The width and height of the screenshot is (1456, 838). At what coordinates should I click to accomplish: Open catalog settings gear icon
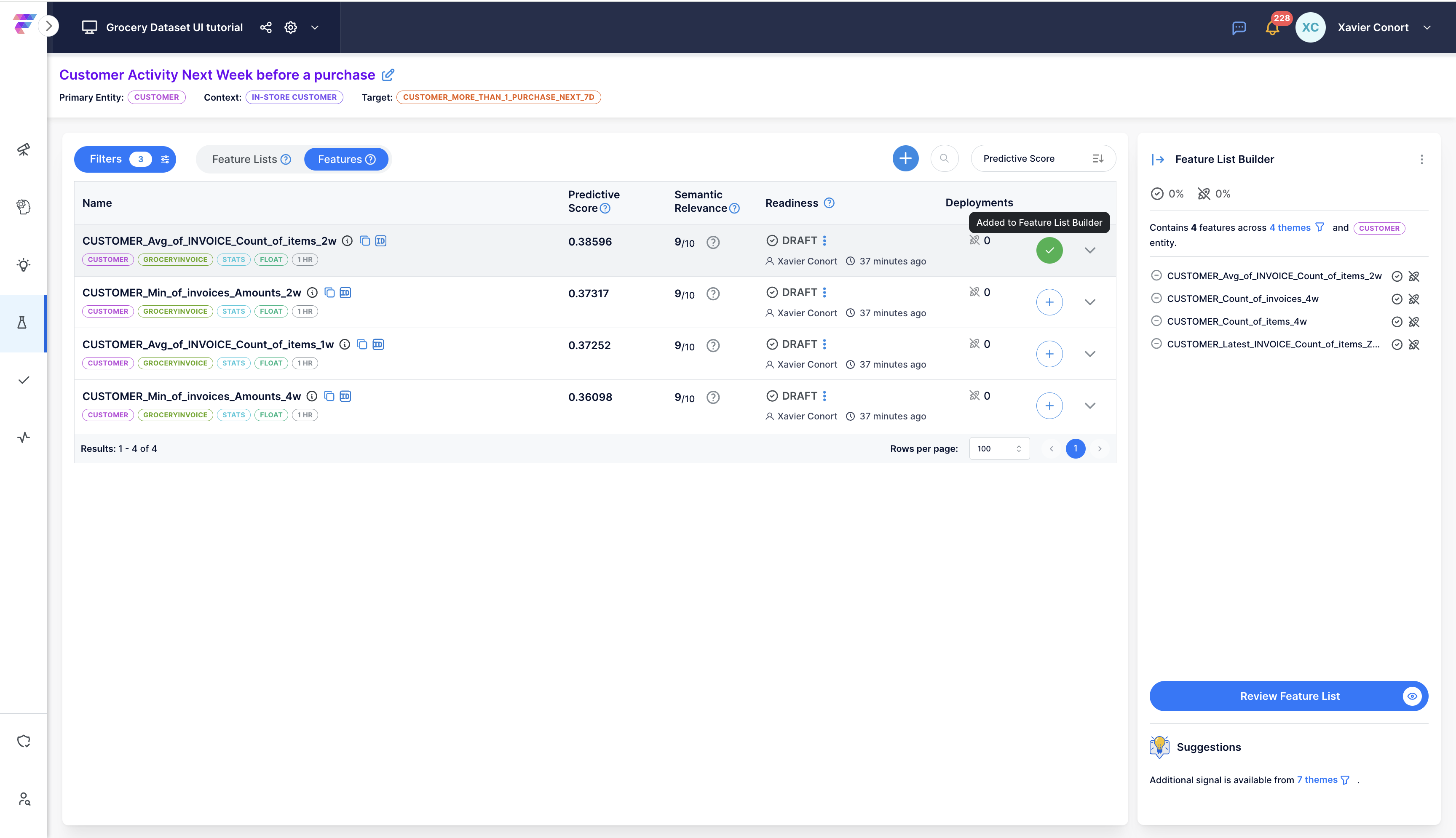(291, 28)
